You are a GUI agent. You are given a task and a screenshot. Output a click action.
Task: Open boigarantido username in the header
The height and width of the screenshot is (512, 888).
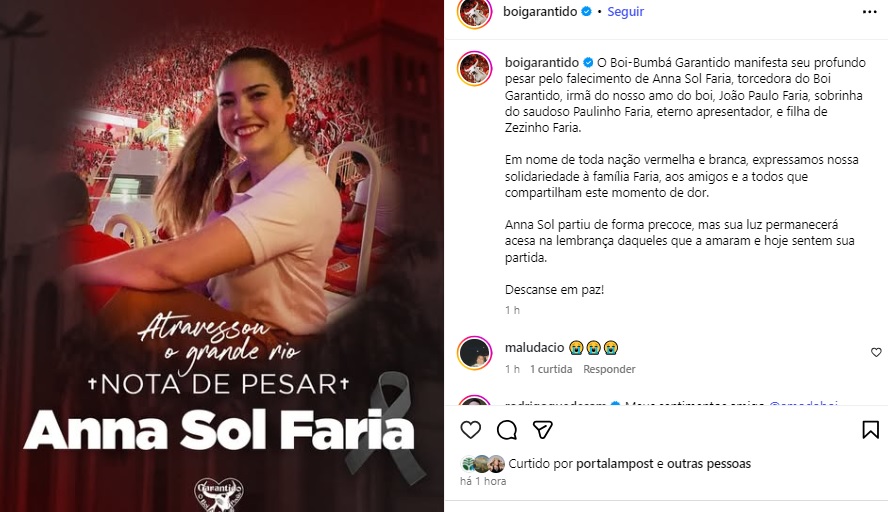pos(540,11)
